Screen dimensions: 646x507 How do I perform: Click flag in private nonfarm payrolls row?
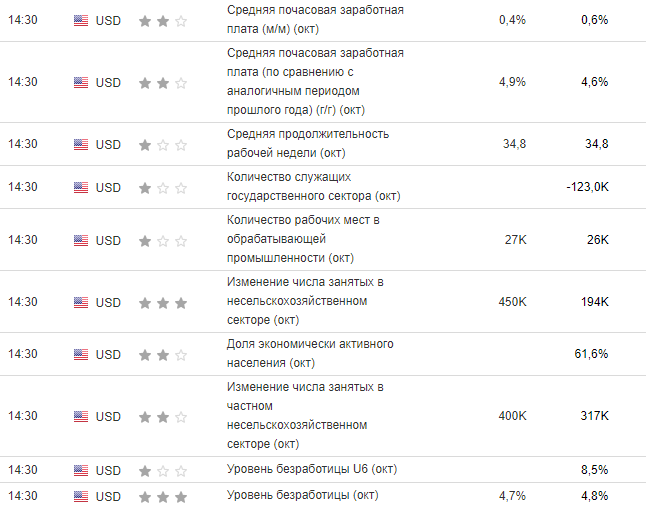81,416
